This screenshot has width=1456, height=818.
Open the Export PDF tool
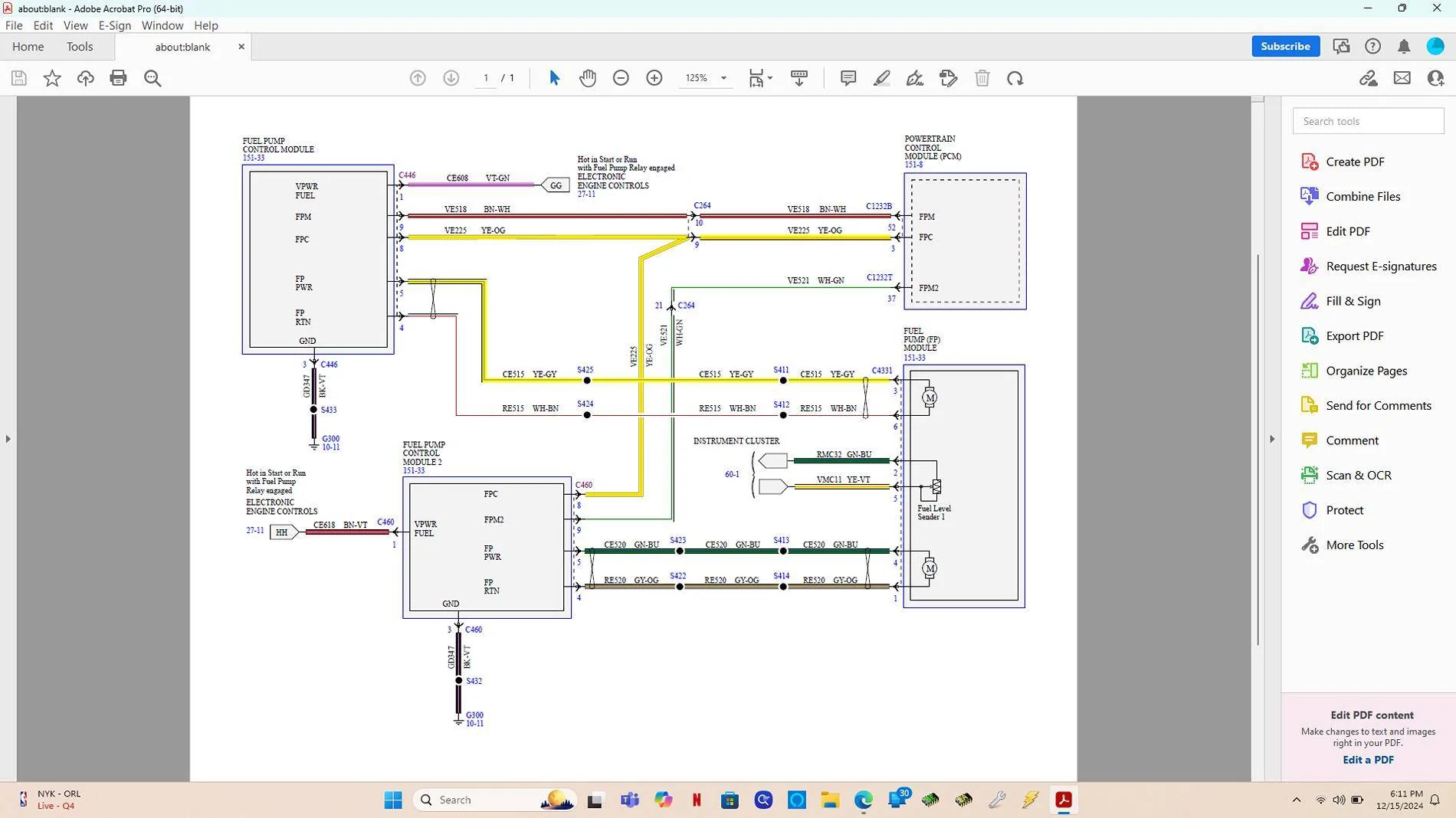pyautogui.click(x=1354, y=336)
